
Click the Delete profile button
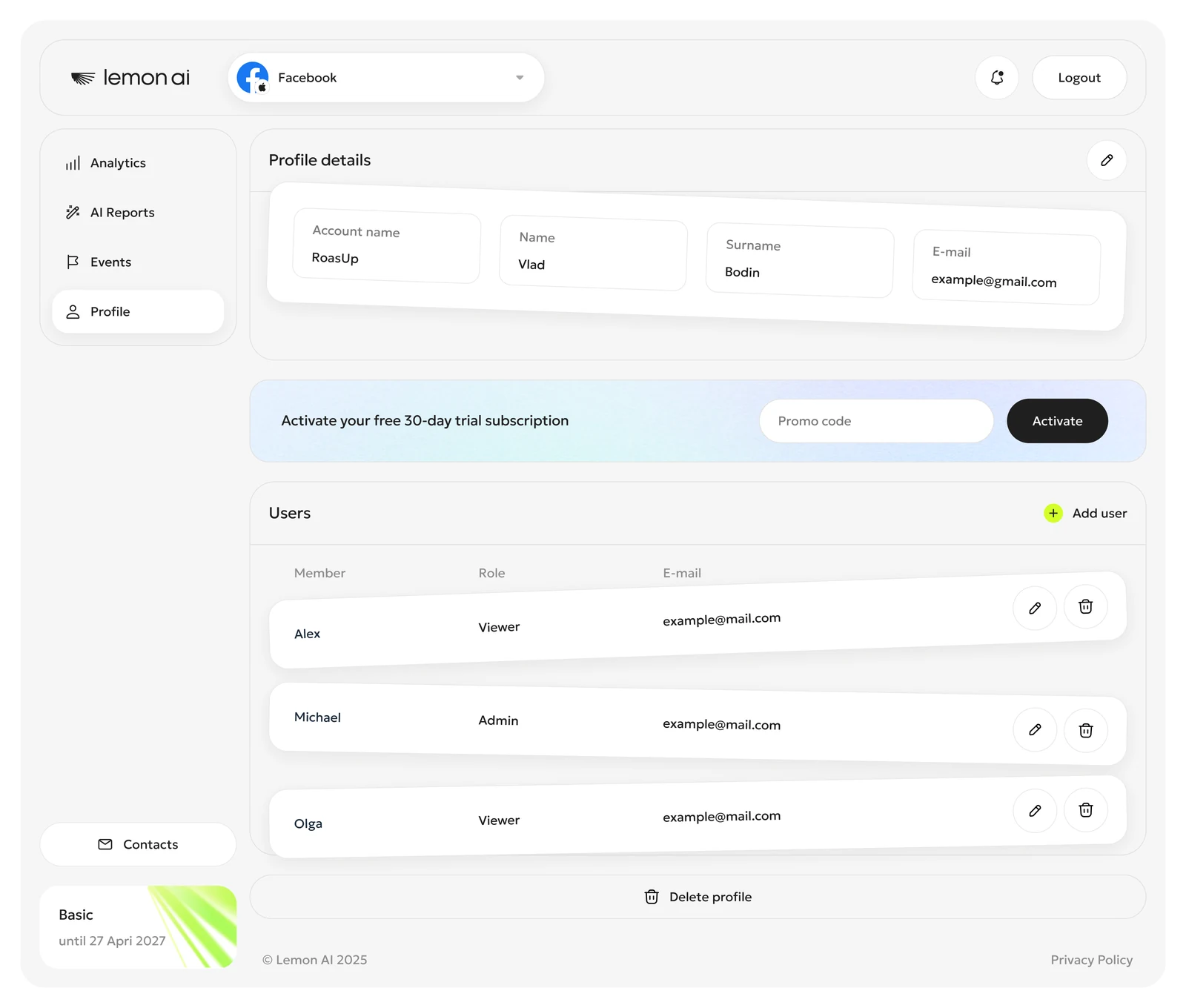point(698,897)
